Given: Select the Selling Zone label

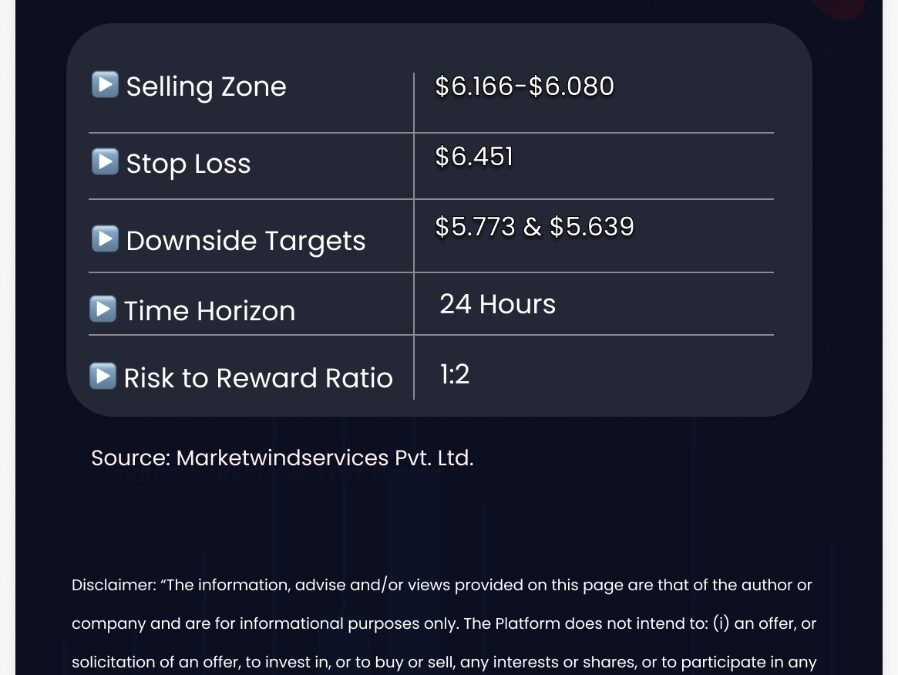Looking at the screenshot, I should click(x=206, y=87).
